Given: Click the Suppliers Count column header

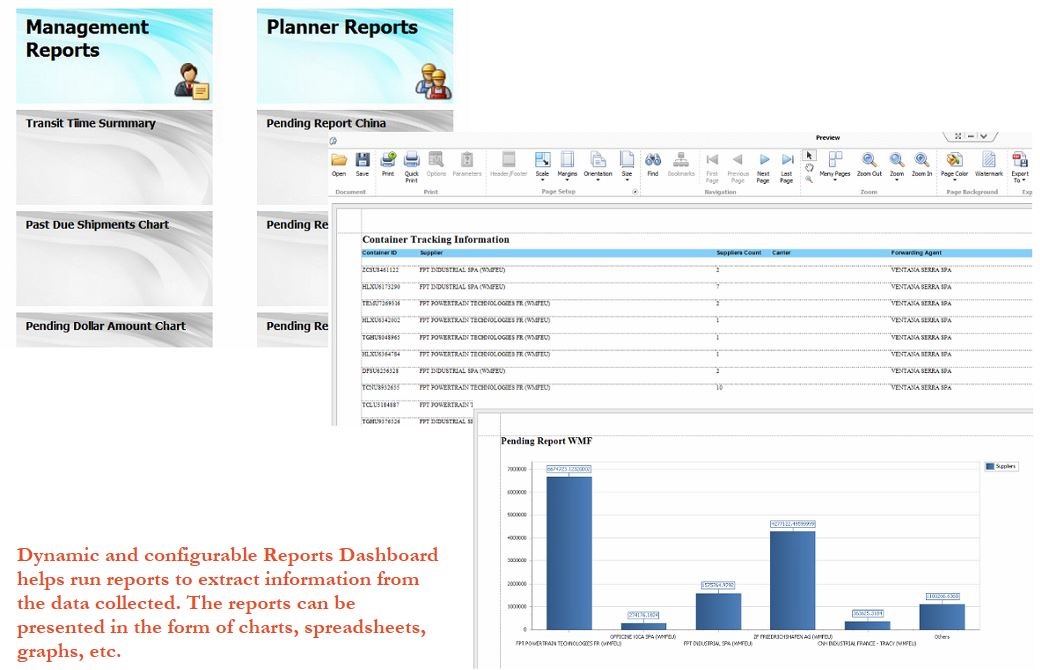Looking at the screenshot, I should click(x=739, y=253).
